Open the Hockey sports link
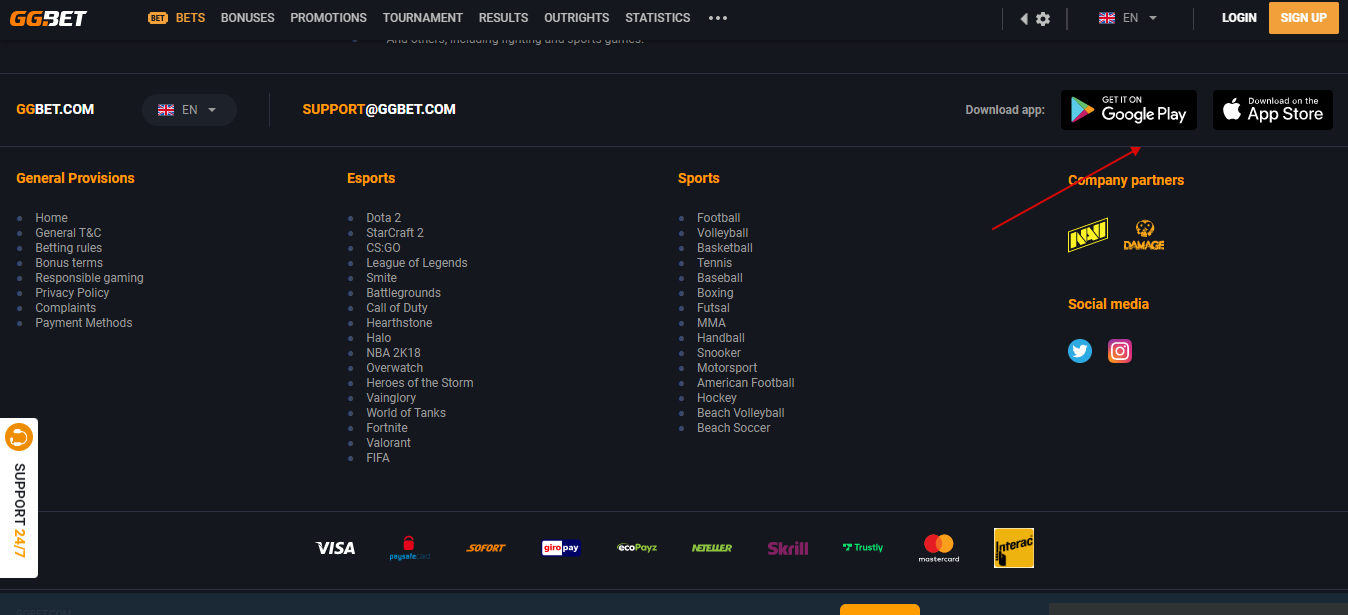The image size is (1348, 615). point(717,398)
